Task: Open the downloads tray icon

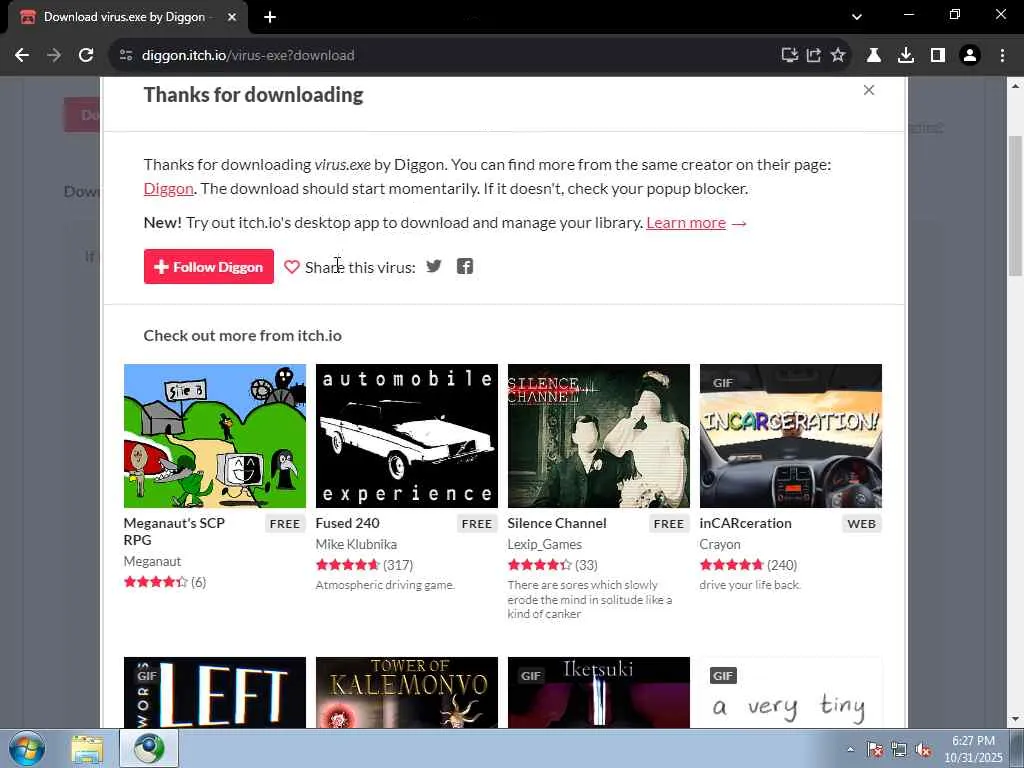Action: [x=906, y=56]
